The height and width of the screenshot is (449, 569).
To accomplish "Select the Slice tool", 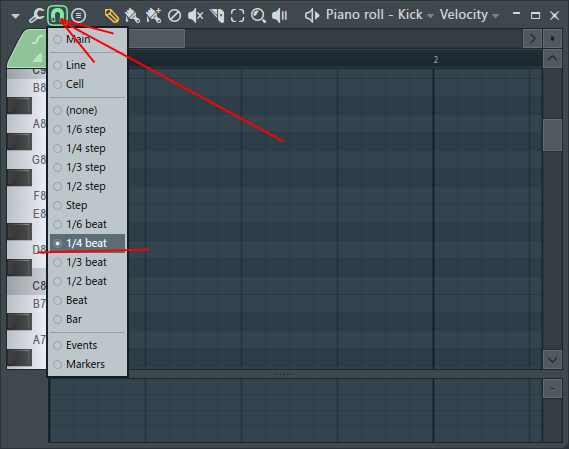I will [217, 16].
